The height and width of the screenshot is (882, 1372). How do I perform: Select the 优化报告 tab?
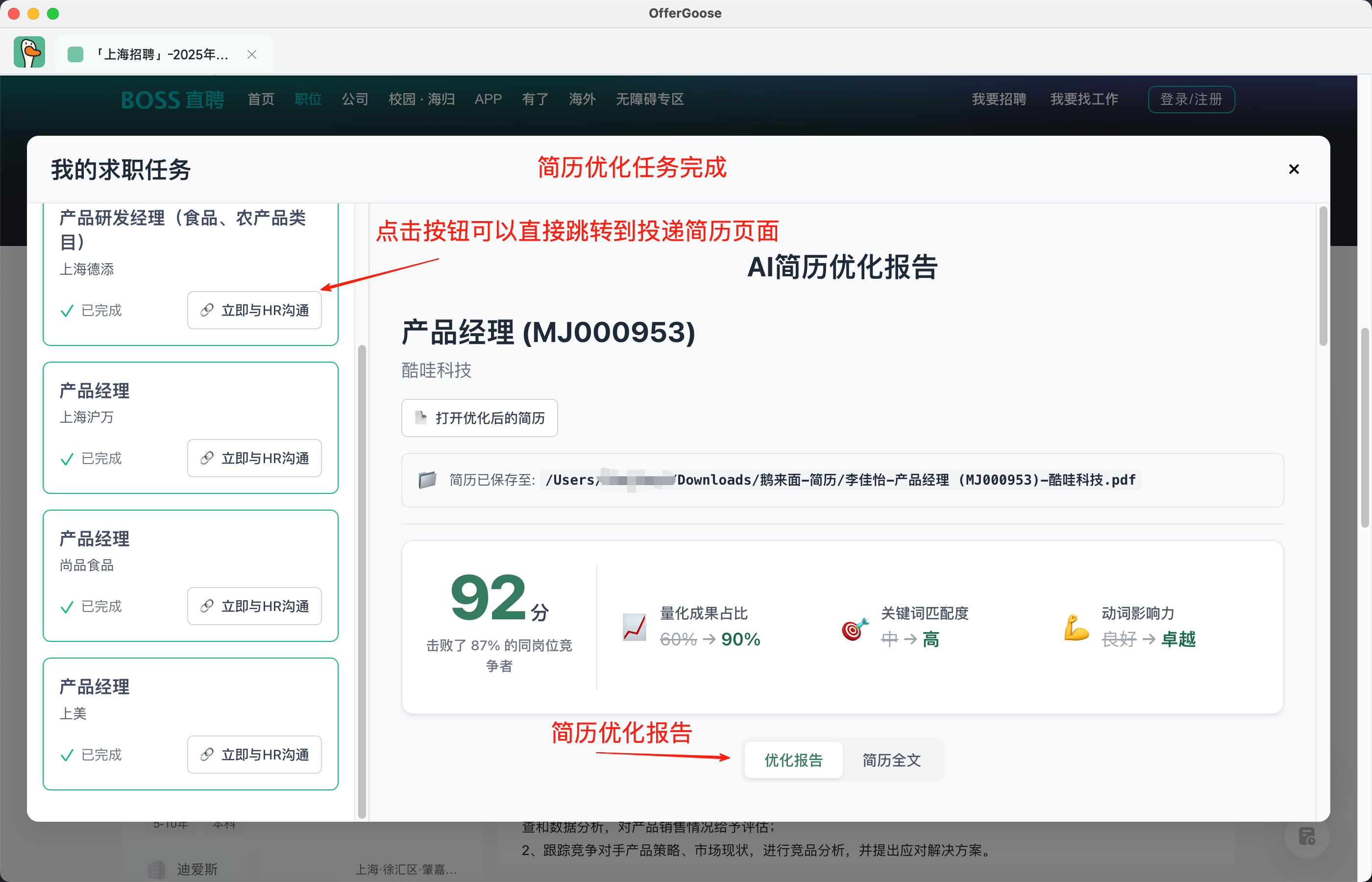(x=794, y=760)
